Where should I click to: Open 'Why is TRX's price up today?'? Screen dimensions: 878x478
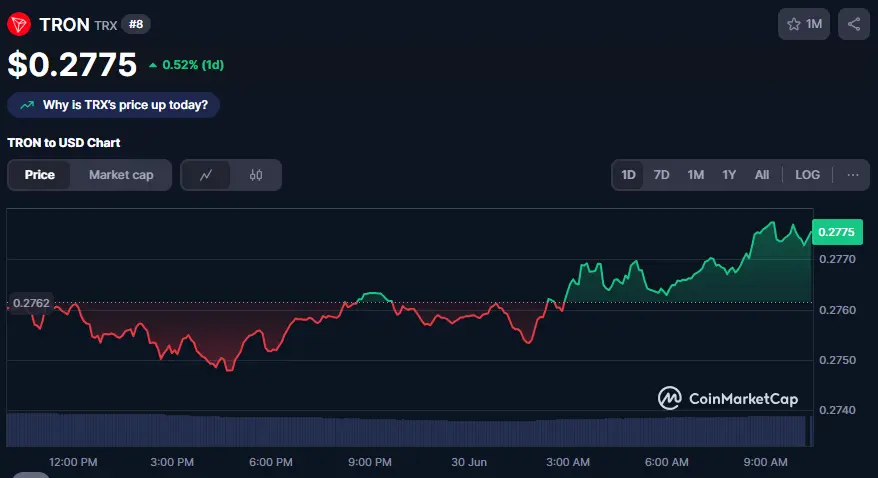[114, 105]
